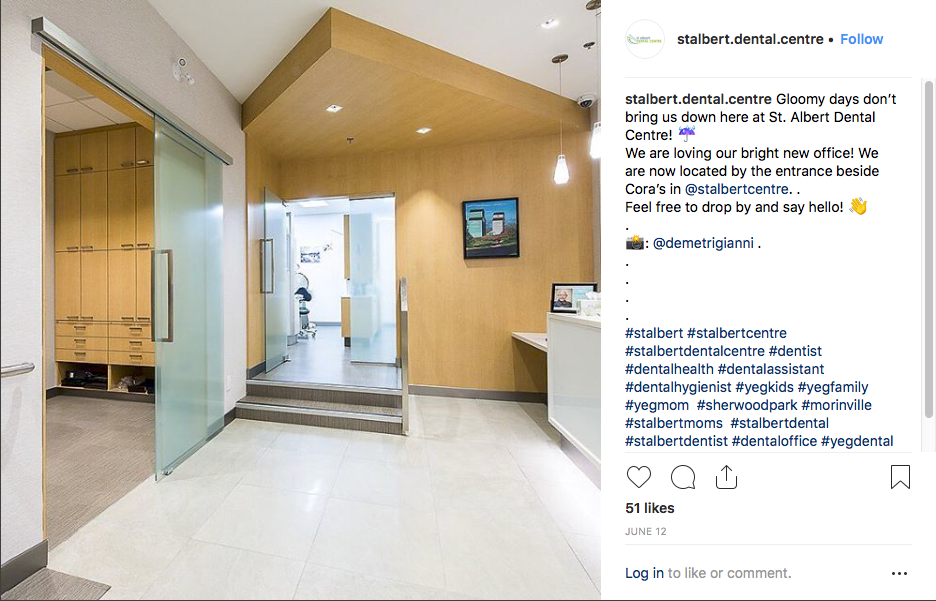Open the #stalbertdentalcentre hashtag

tap(694, 351)
